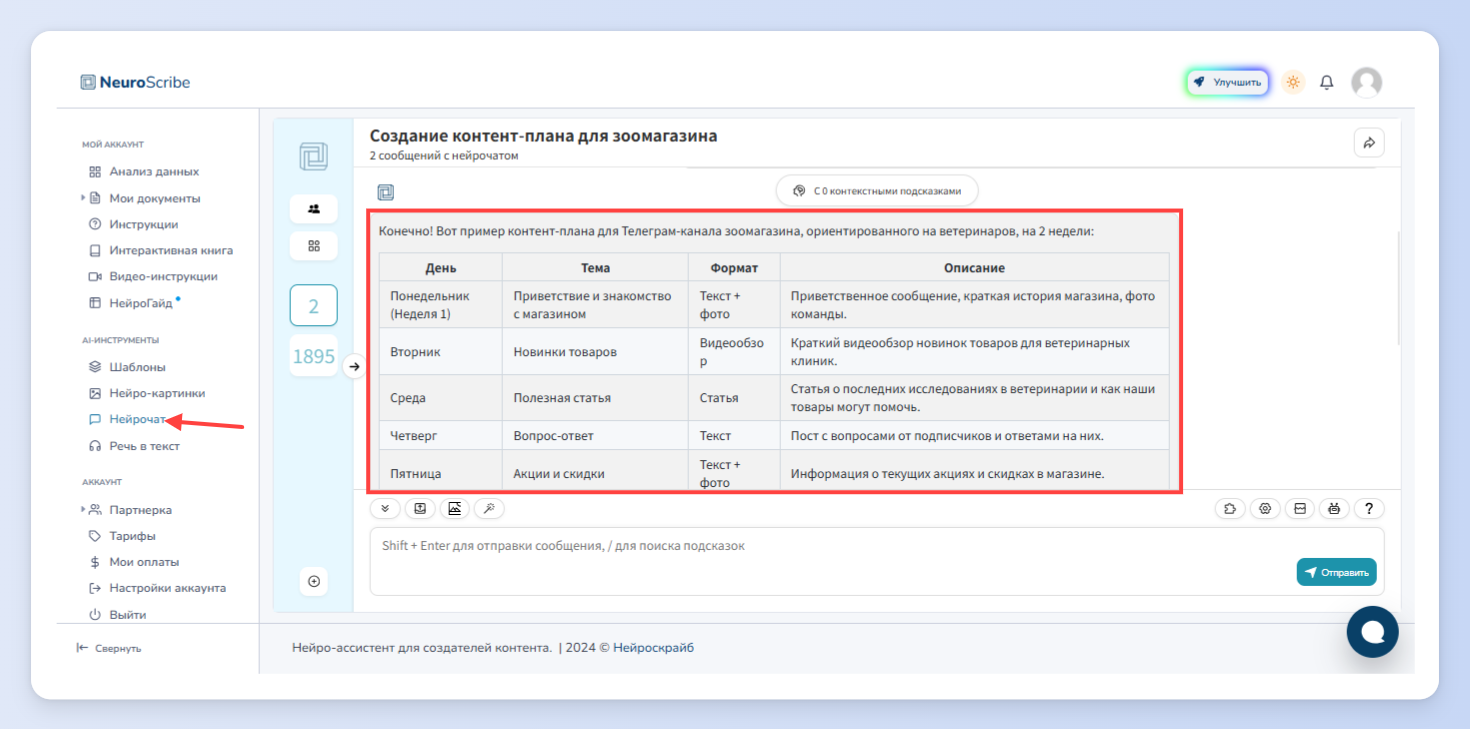Click the Речь в текст headphones icon
The width and height of the screenshot is (1470, 729).
click(x=95, y=446)
